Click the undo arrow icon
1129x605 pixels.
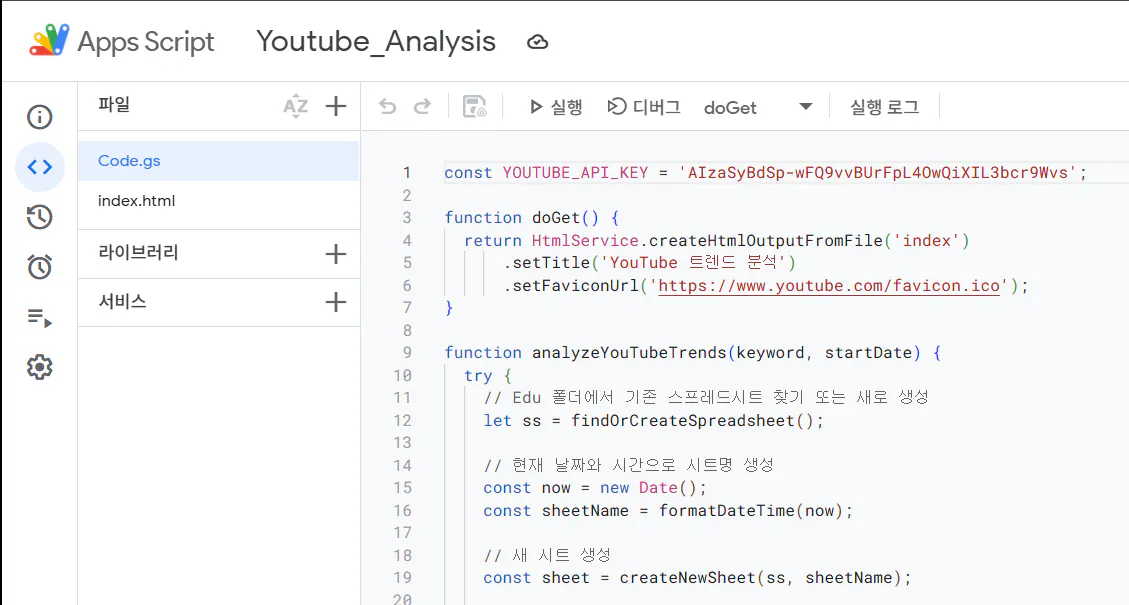coord(387,107)
